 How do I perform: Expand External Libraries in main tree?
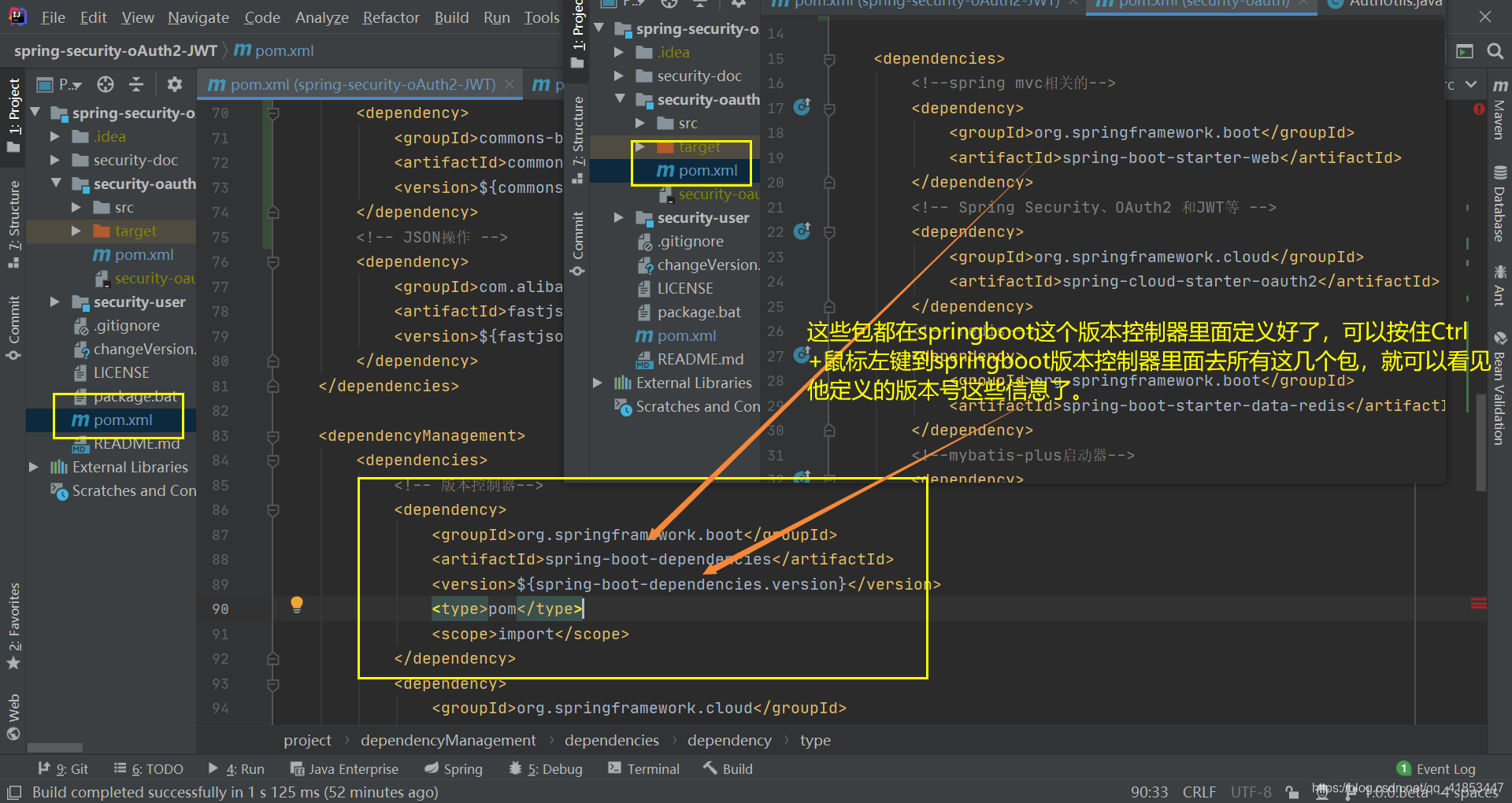pyautogui.click(x=34, y=467)
